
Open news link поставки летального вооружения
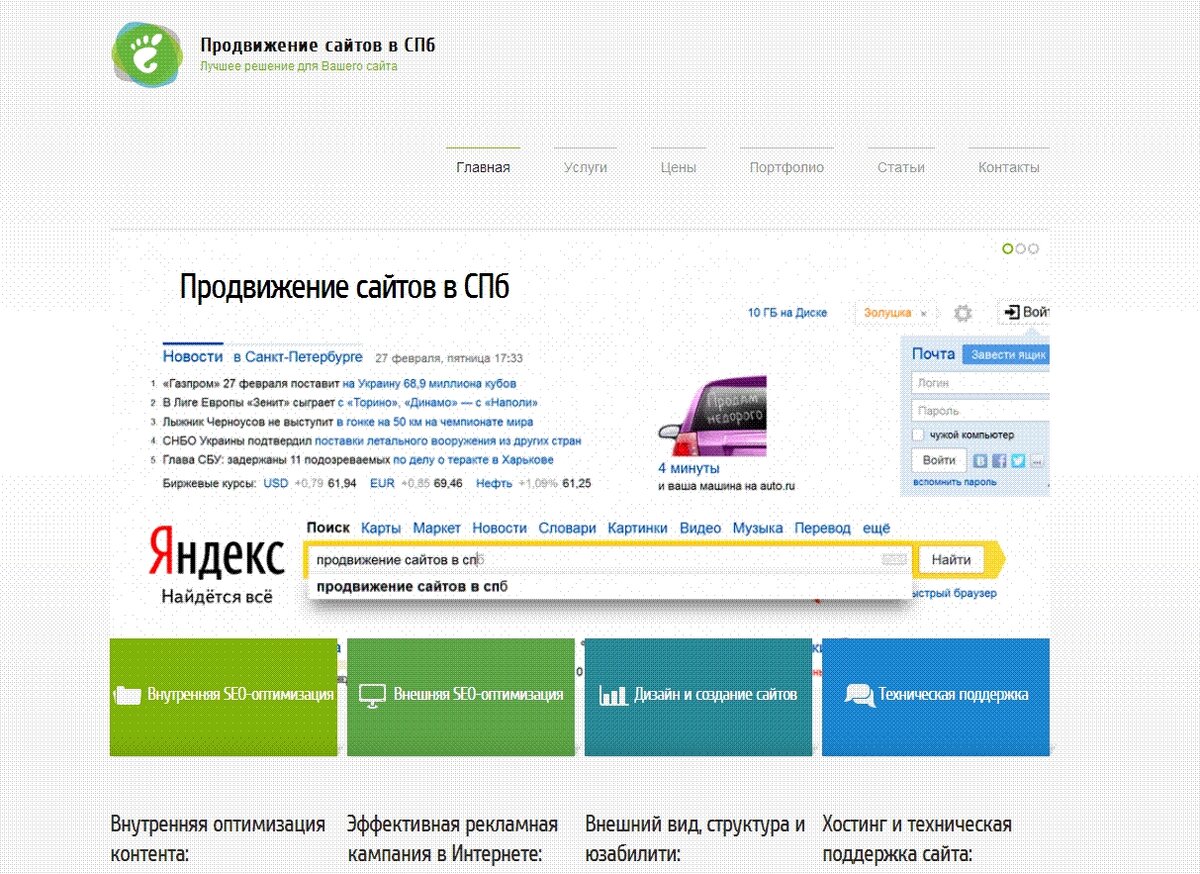(x=448, y=441)
